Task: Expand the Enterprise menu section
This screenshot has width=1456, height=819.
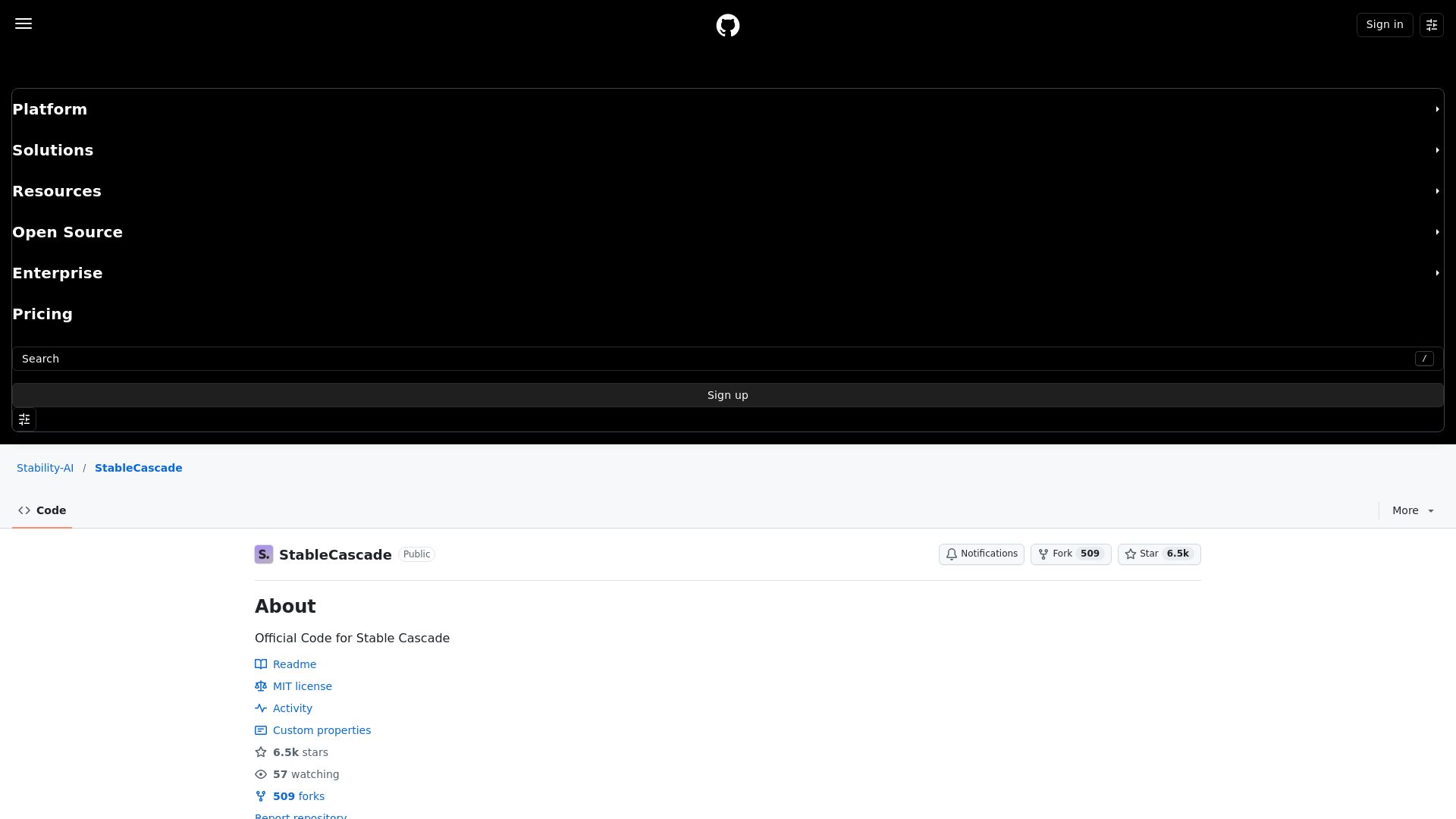Action: tap(728, 273)
